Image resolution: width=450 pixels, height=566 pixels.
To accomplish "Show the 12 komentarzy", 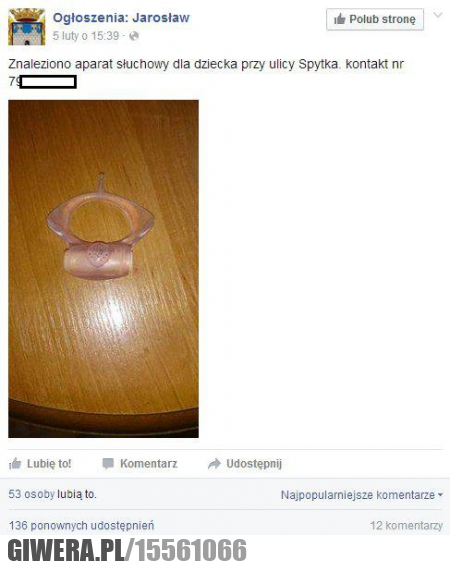I will (x=406, y=526).
